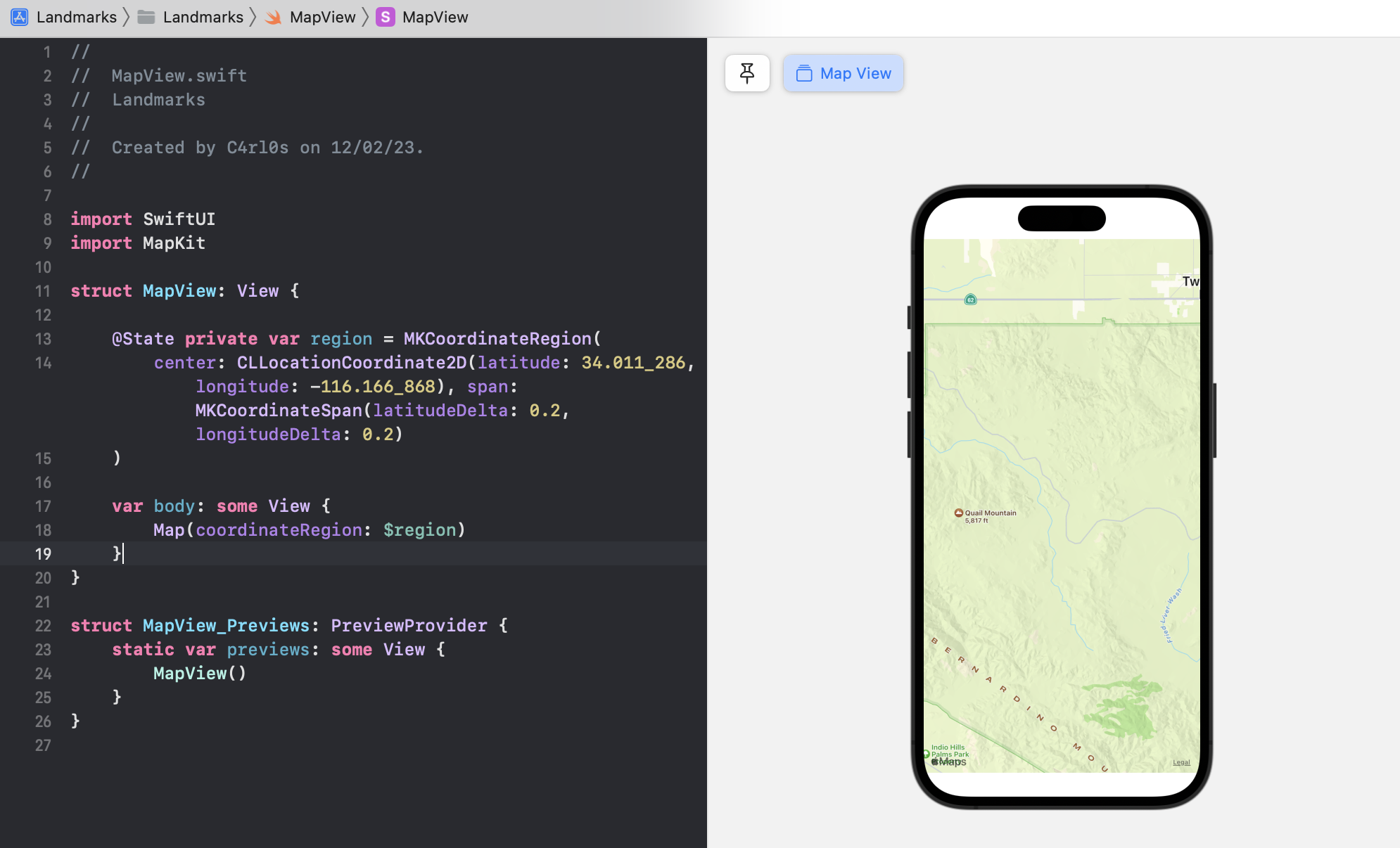Screen dimensions: 1400x848
Task: Expand chevron before the MapView struct breadcrumb
Action: (366, 17)
